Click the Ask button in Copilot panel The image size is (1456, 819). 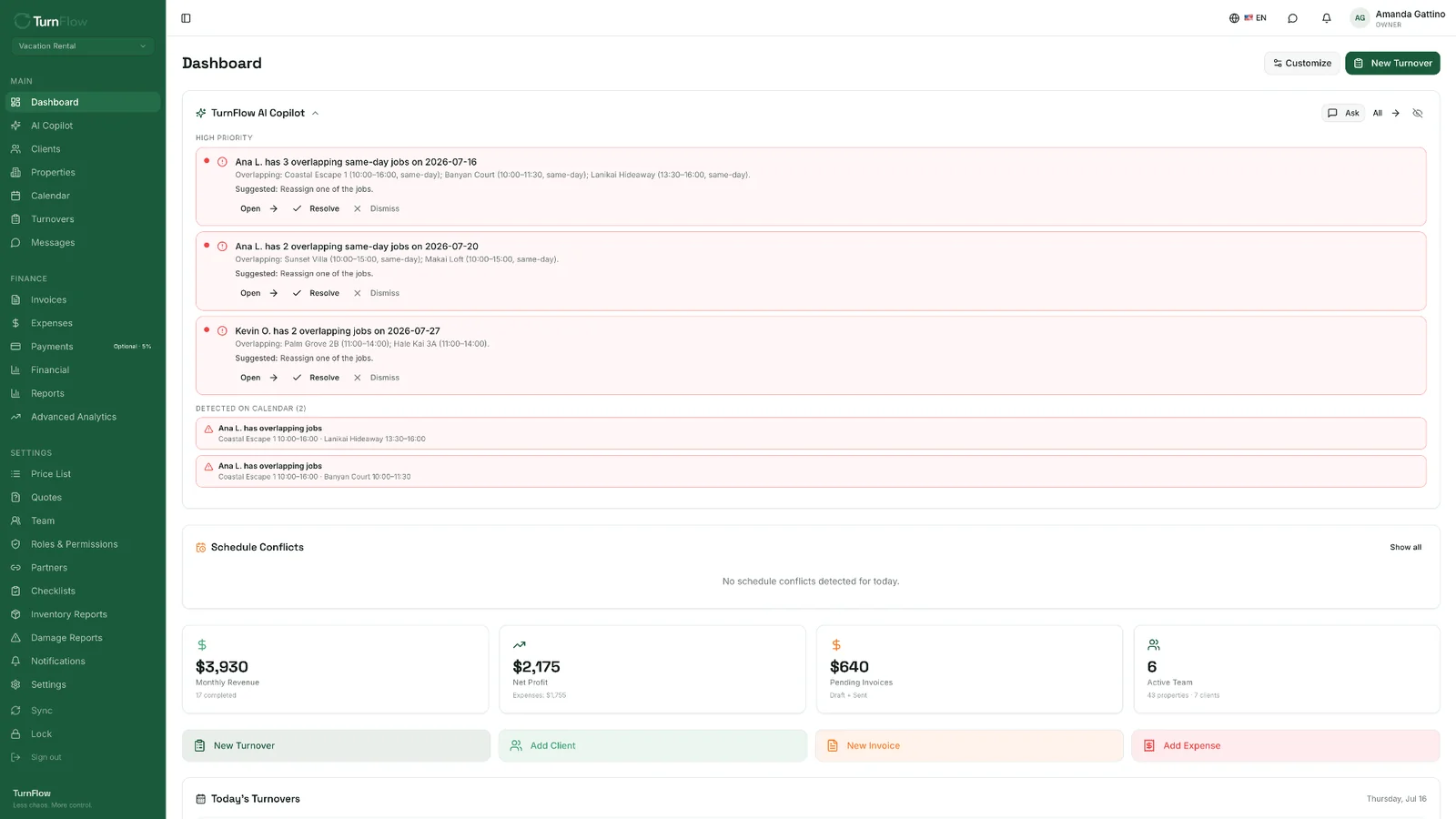point(1343,113)
